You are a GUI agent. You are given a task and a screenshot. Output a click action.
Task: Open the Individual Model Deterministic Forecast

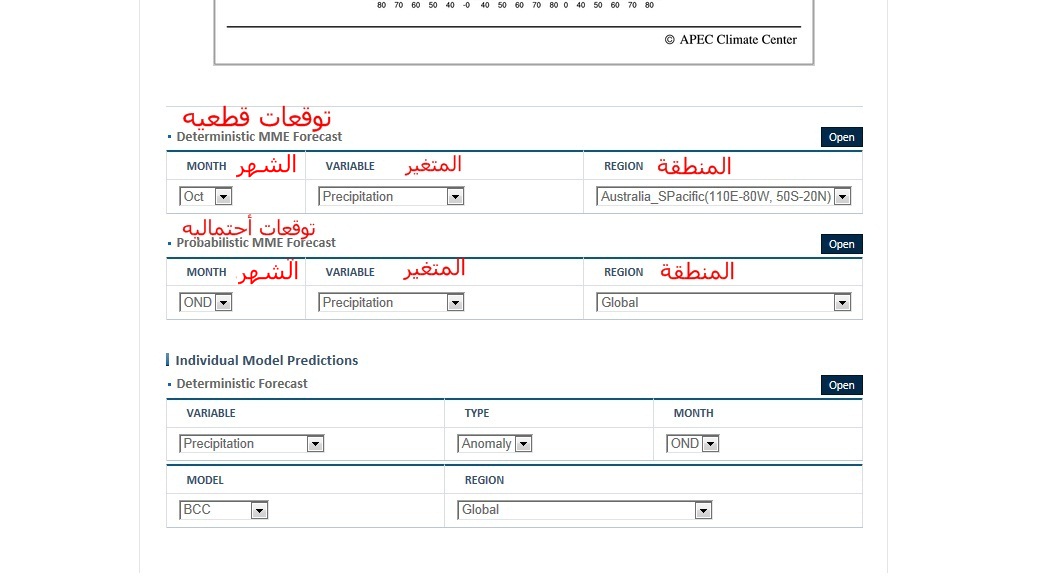point(841,385)
